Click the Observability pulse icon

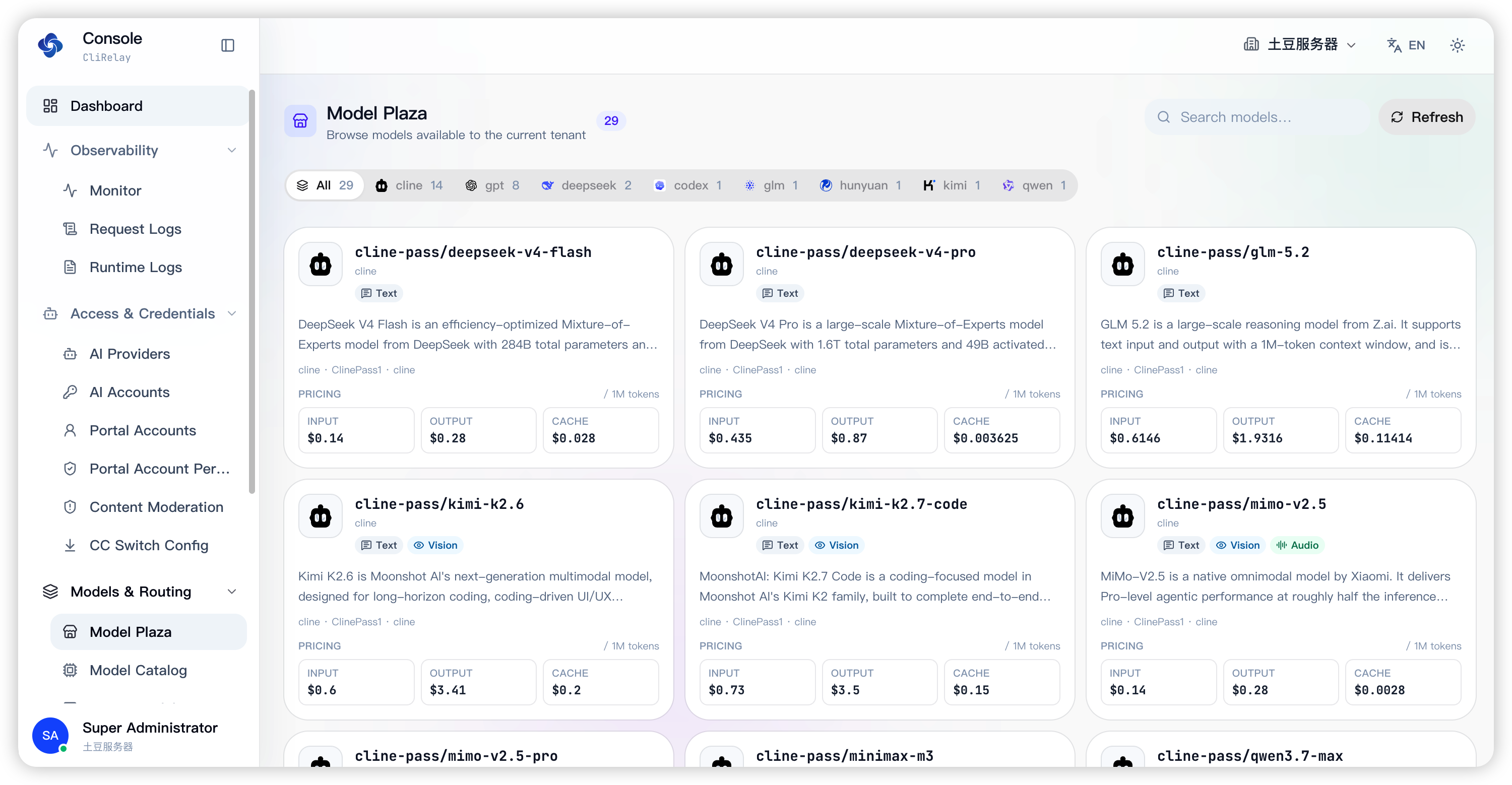tap(50, 150)
